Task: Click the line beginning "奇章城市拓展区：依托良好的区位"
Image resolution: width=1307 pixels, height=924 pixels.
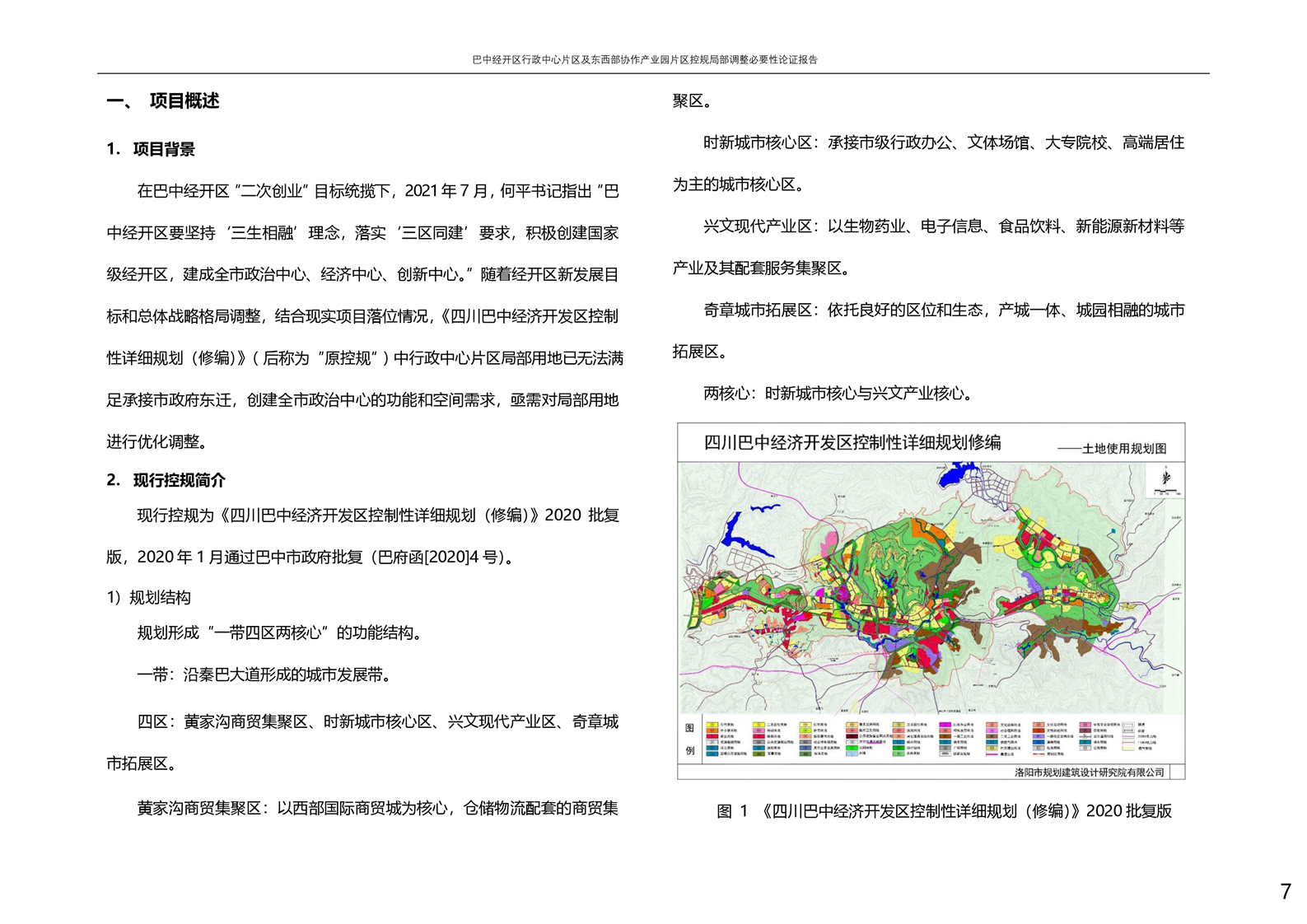Action: pos(944,310)
